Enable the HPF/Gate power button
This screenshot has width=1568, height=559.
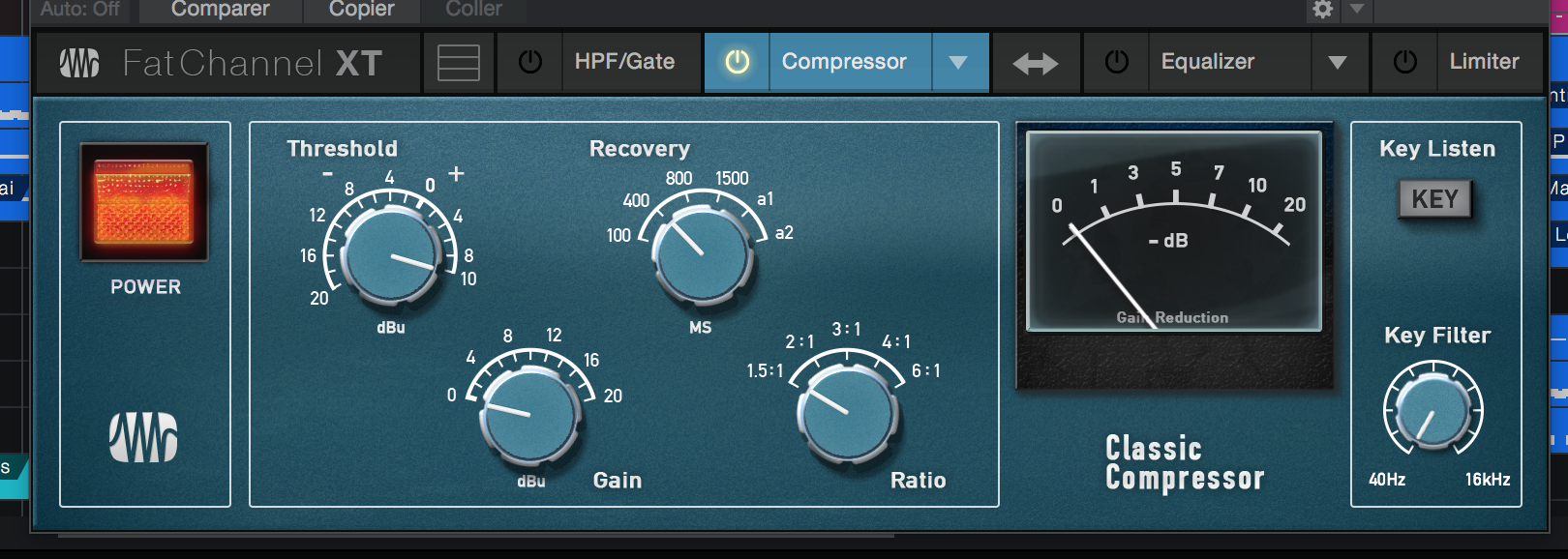pos(530,62)
